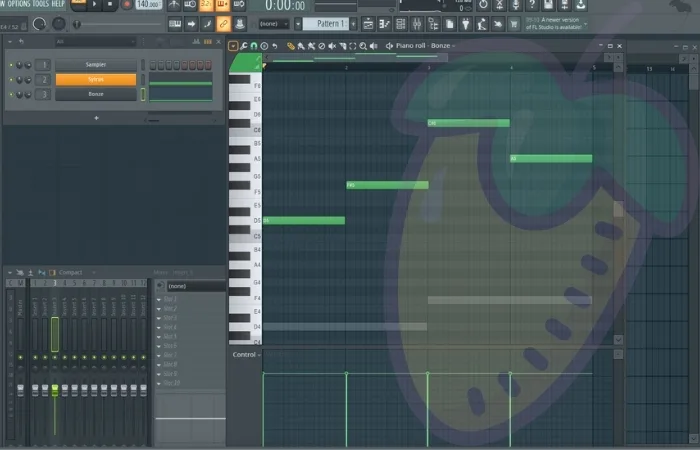Click the 140.000 tempo field
The width and height of the screenshot is (700, 450).
pyautogui.click(x=148, y=4)
